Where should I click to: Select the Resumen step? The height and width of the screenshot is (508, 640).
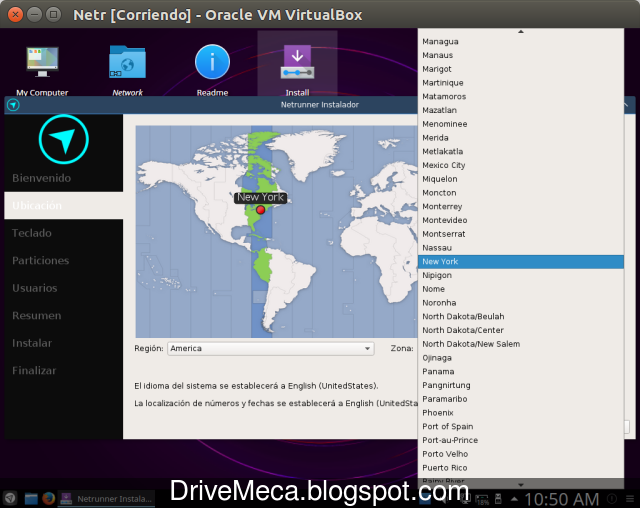[63, 315]
